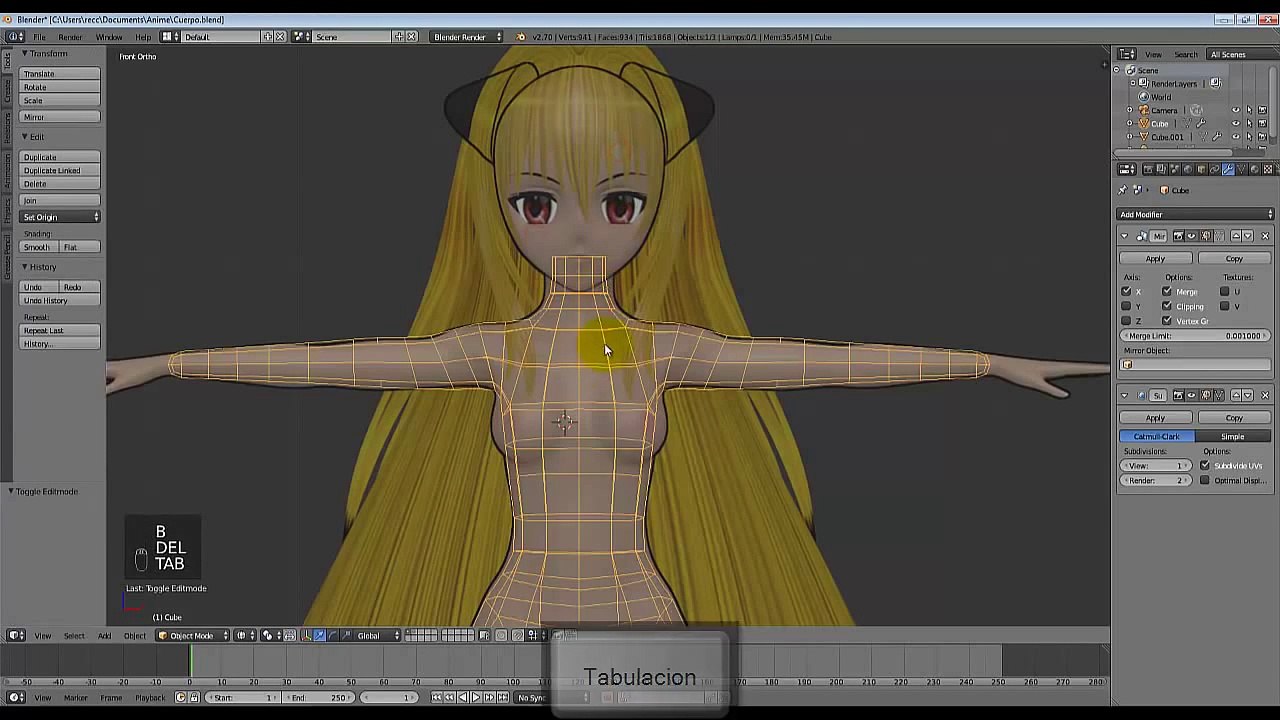Remove the Subsurf modifier with X icon
The image size is (1280, 720).
[1266, 395]
